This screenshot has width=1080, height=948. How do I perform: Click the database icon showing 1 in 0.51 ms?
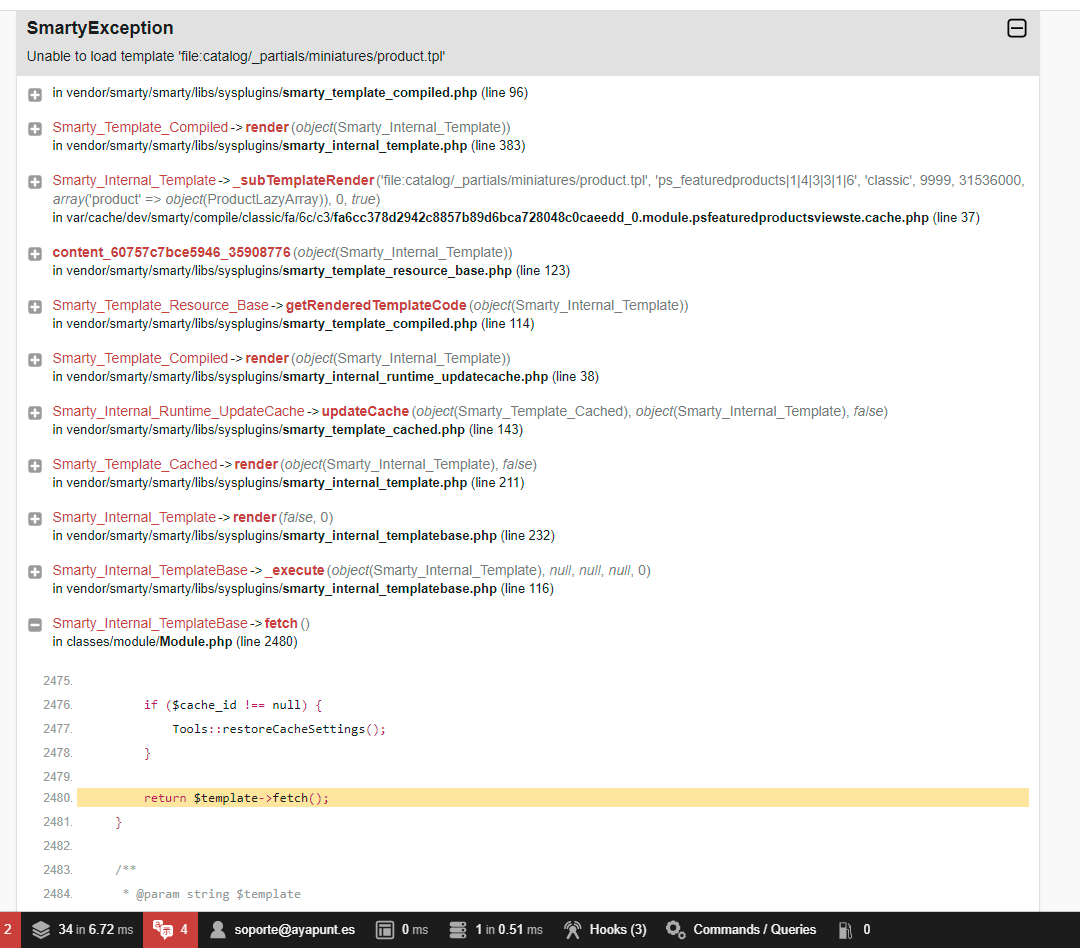click(457, 929)
